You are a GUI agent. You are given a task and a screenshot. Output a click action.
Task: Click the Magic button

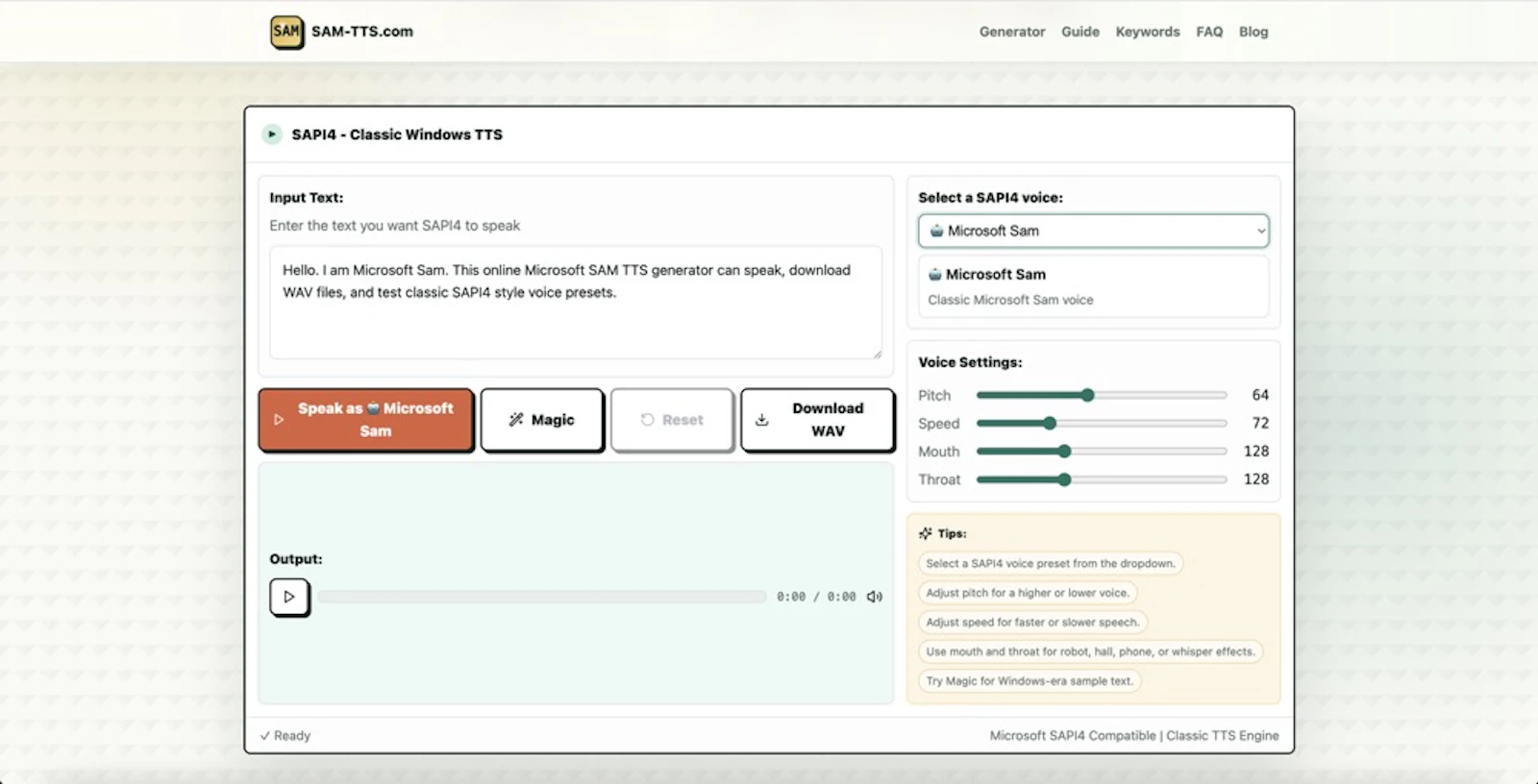(x=542, y=420)
